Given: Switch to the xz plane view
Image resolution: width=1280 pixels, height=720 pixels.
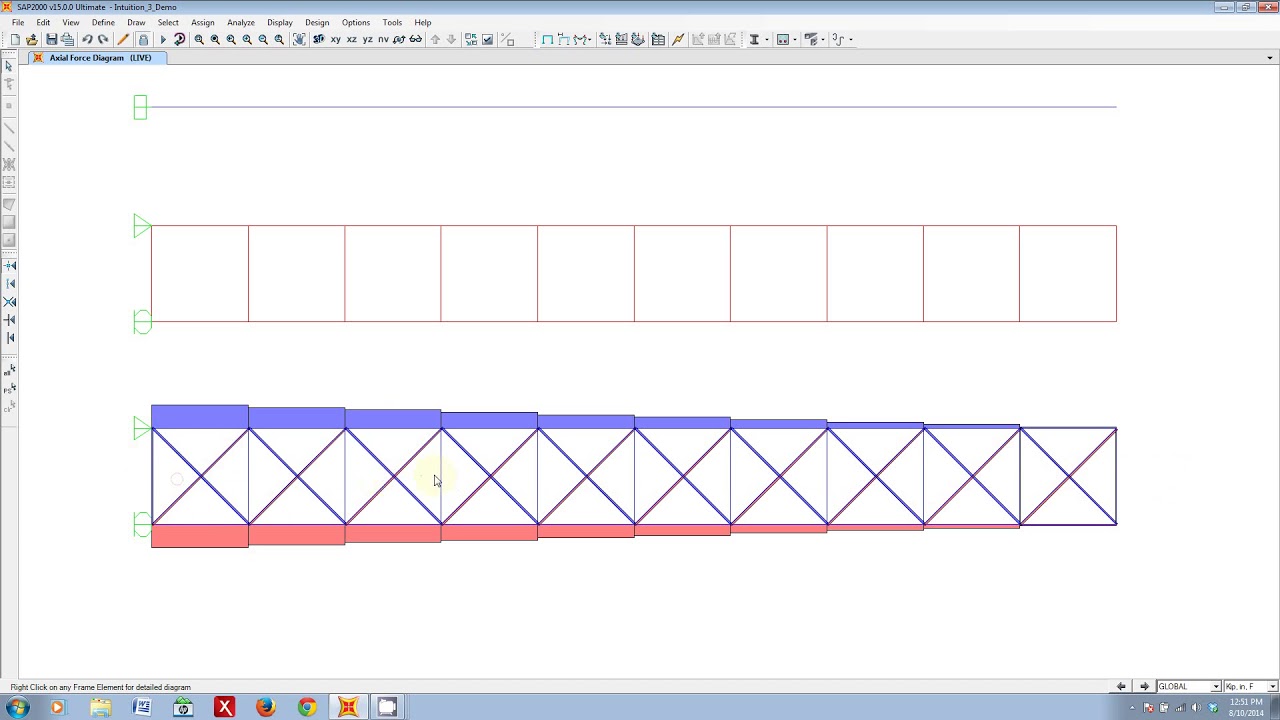Looking at the screenshot, I should (x=352, y=40).
